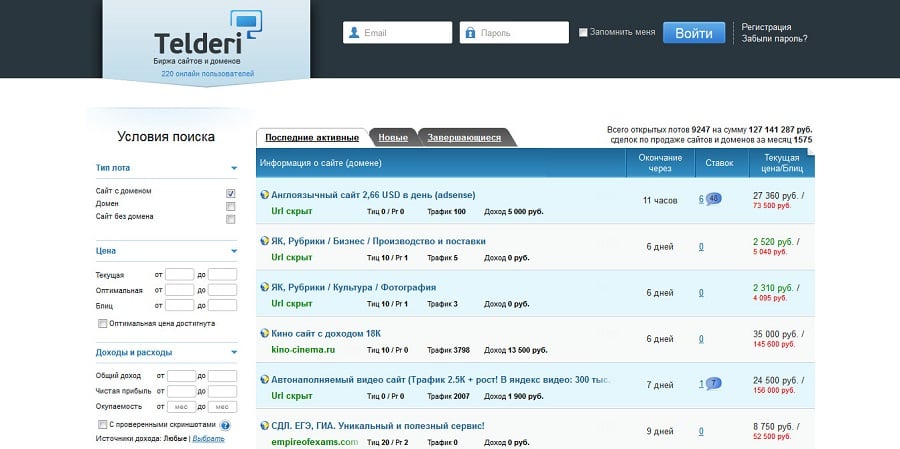Open the Регистрация link

[x=766, y=27]
